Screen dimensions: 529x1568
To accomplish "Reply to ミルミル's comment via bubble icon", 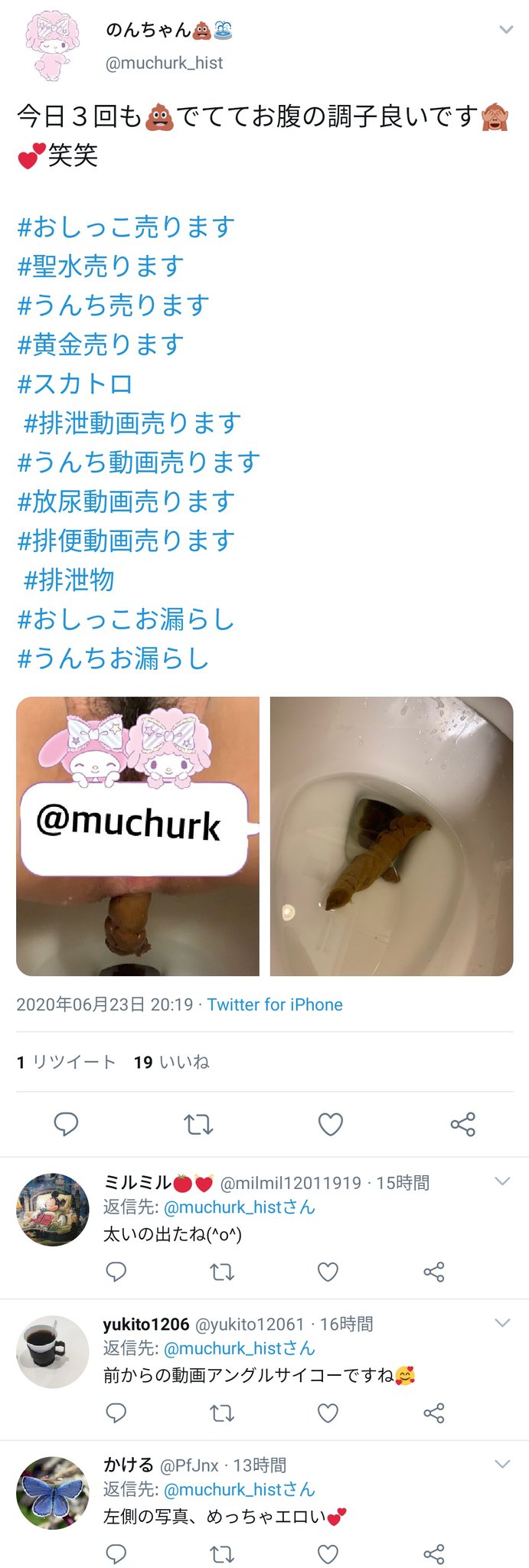I will [x=116, y=1272].
